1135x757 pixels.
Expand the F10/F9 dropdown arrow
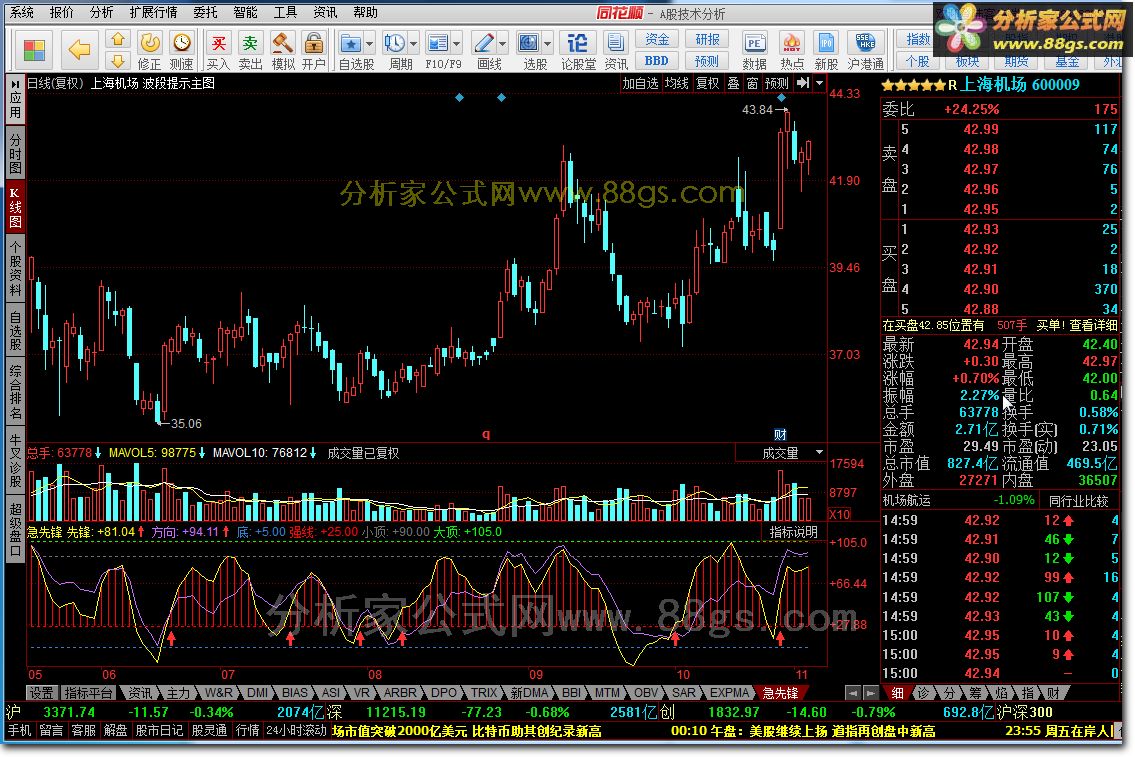[x=457, y=44]
